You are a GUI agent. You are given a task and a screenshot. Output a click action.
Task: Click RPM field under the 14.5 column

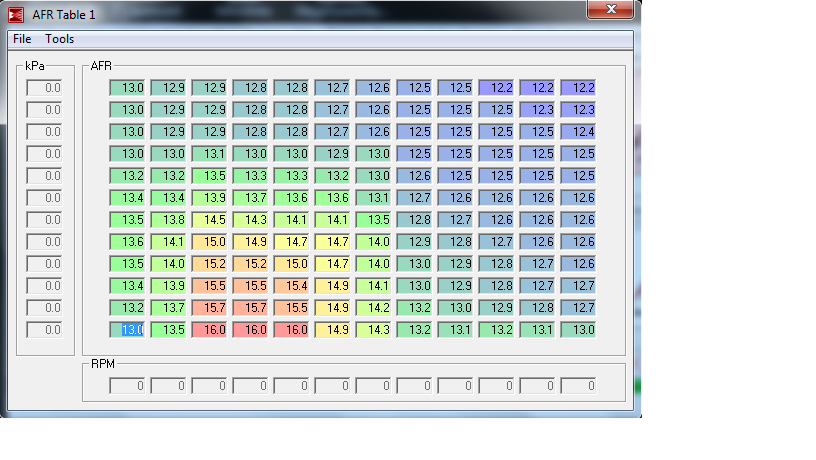(209, 386)
